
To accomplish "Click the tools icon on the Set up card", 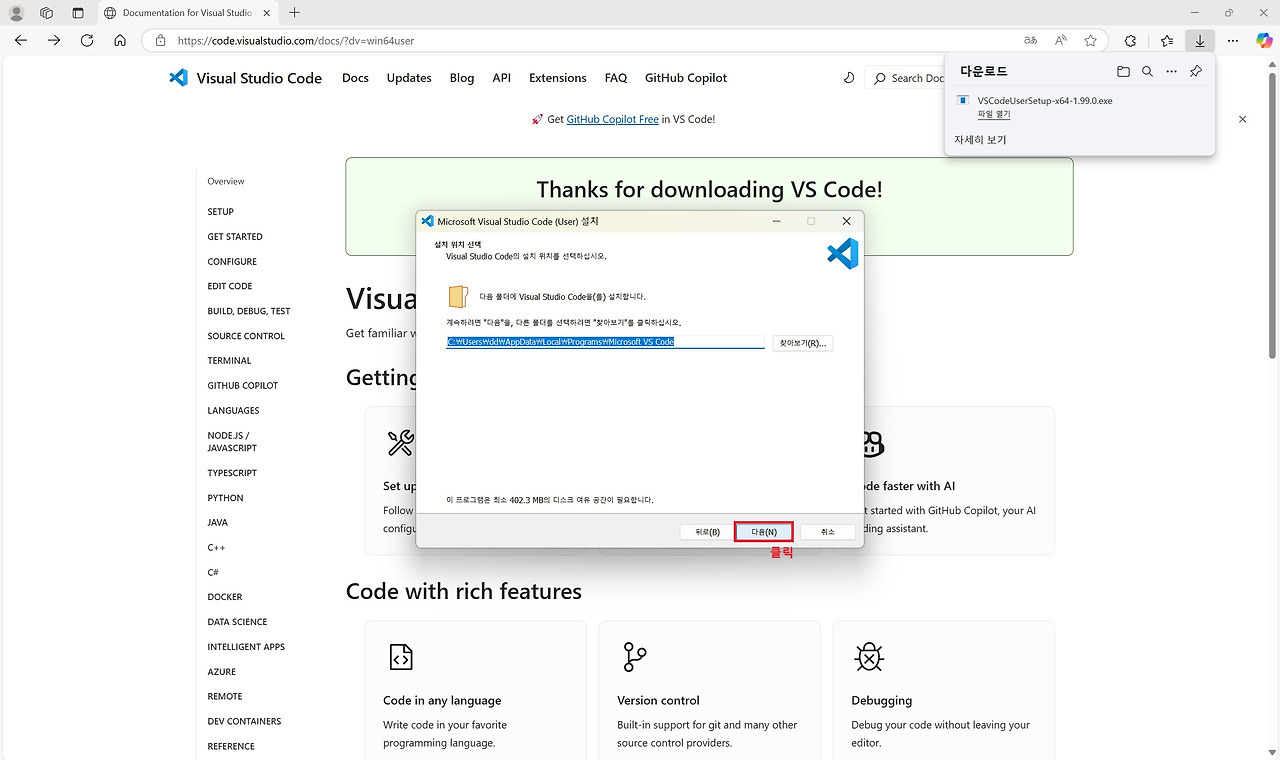I will coord(400,443).
